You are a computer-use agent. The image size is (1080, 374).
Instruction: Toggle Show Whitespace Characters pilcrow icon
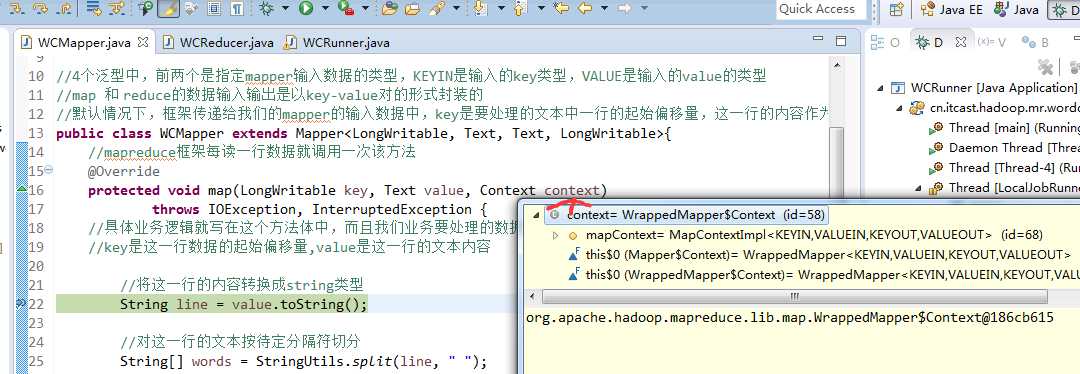tap(236, 8)
